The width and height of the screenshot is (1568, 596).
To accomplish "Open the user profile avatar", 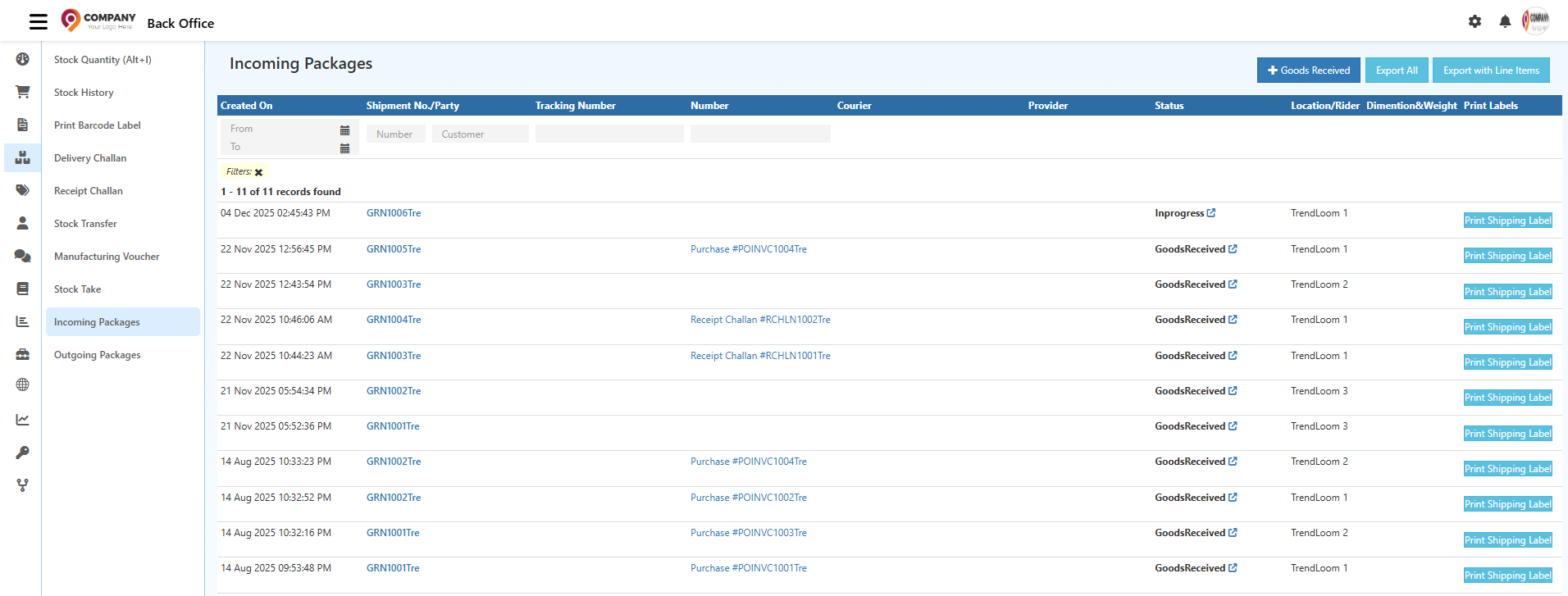I will click(x=1536, y=20).
